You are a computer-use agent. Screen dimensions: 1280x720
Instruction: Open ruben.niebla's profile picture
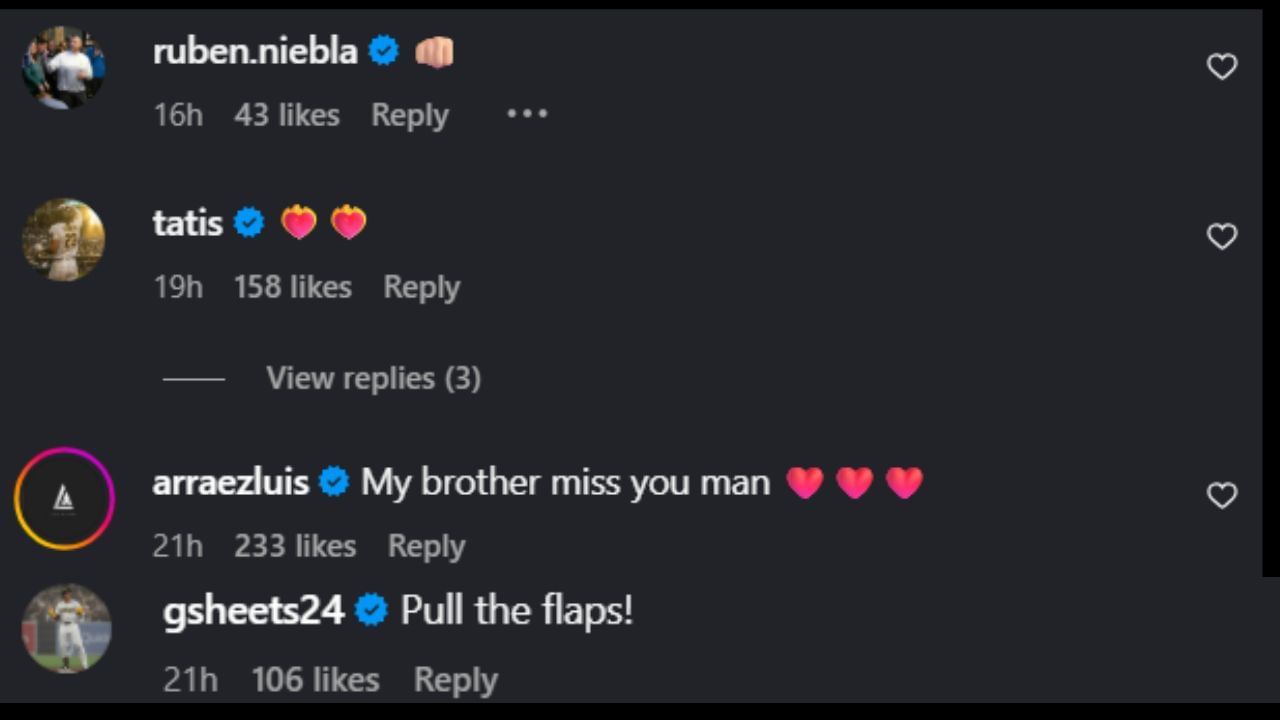(x=64, y=67)
